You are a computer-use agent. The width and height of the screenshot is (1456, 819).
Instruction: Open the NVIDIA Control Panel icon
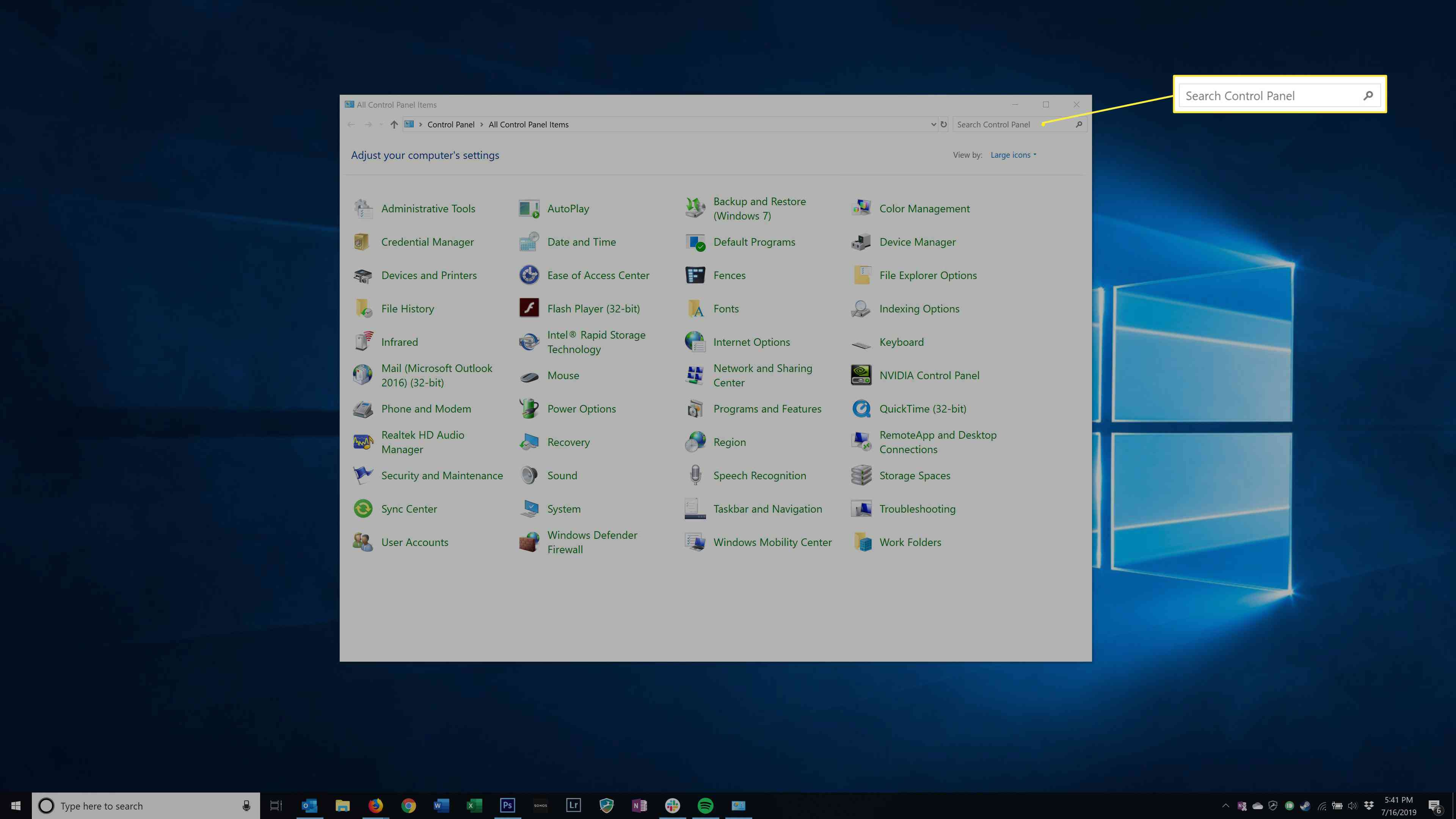pos(861,375)
